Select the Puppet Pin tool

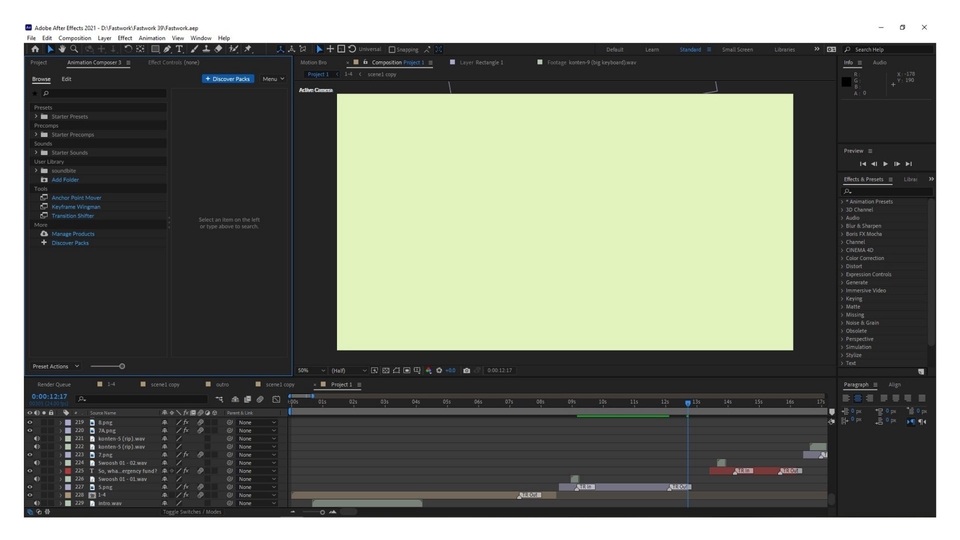248,49
